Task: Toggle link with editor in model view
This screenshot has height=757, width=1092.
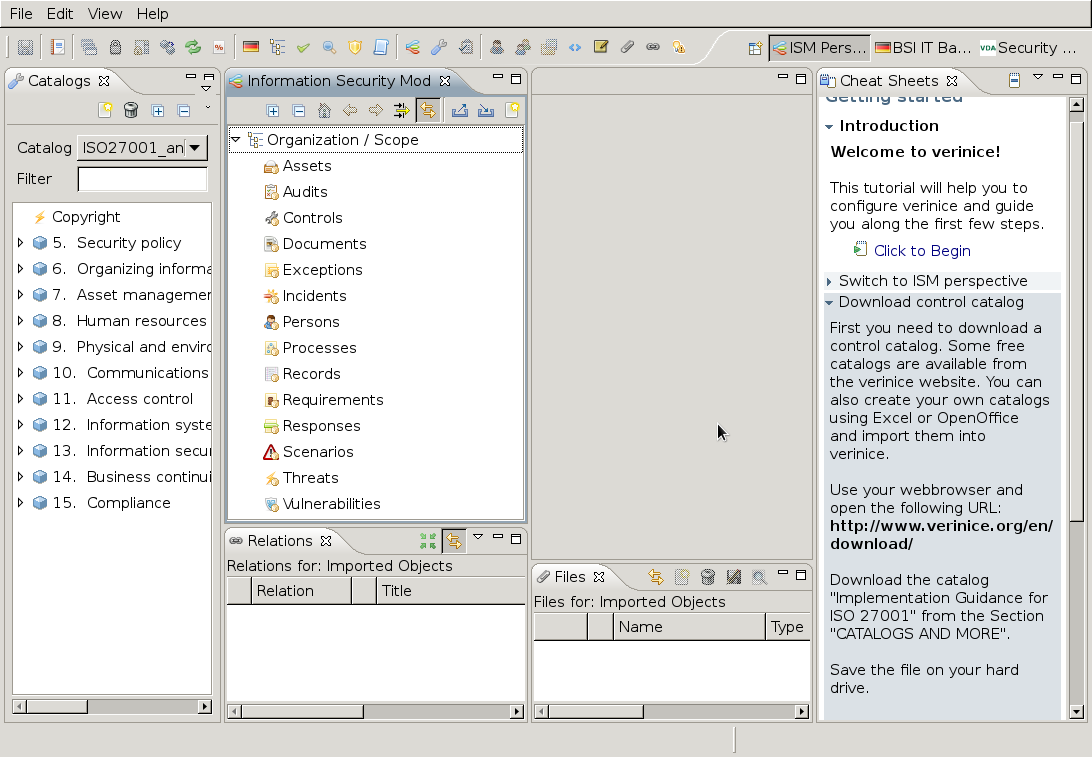Action: pyautogui.click(x=428, y=111)
